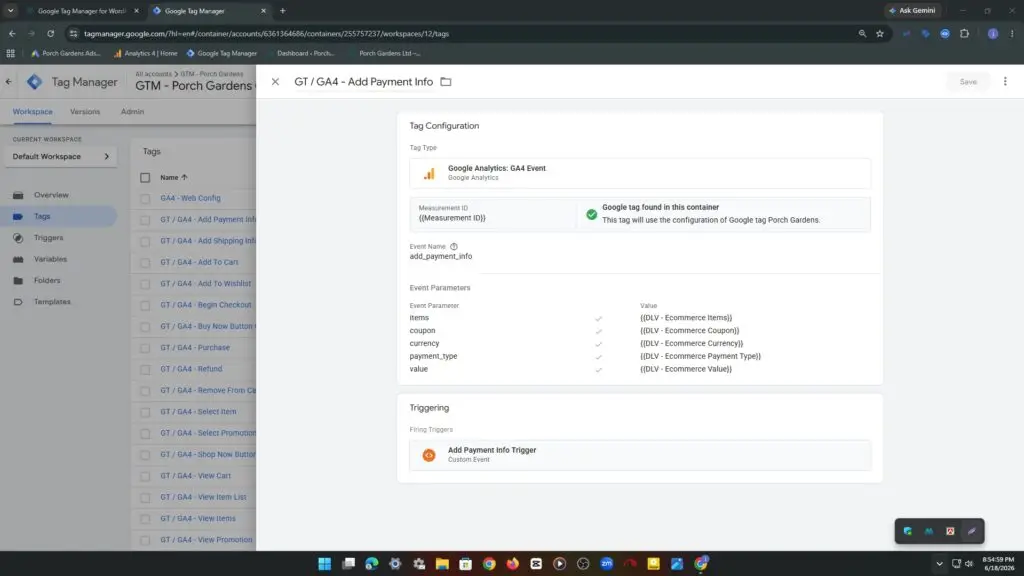Image resolution: width=1024 pixels, height=576 pixels.
Task: Click the add_payment_info event name value
Action: tap(441, 257)
